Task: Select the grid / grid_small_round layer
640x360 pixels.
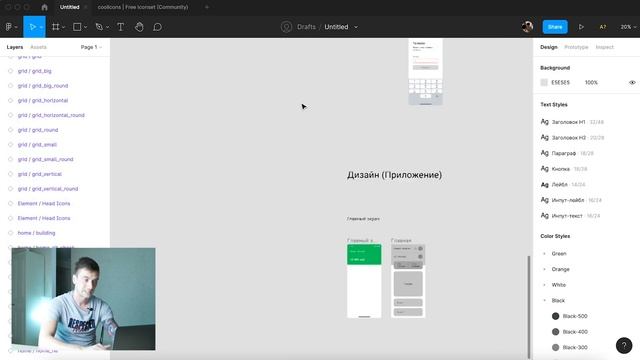Action: click(45, 159)
